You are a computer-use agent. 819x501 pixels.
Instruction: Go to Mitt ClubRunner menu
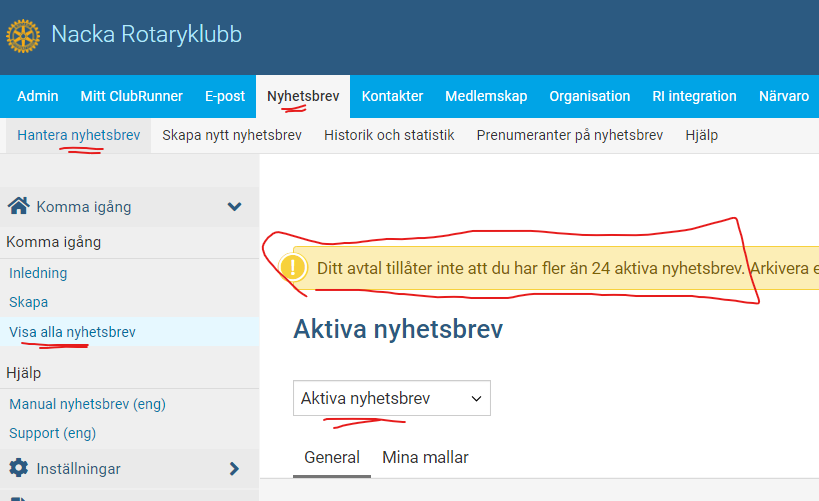pyautogui.click(x=131, y=96)
